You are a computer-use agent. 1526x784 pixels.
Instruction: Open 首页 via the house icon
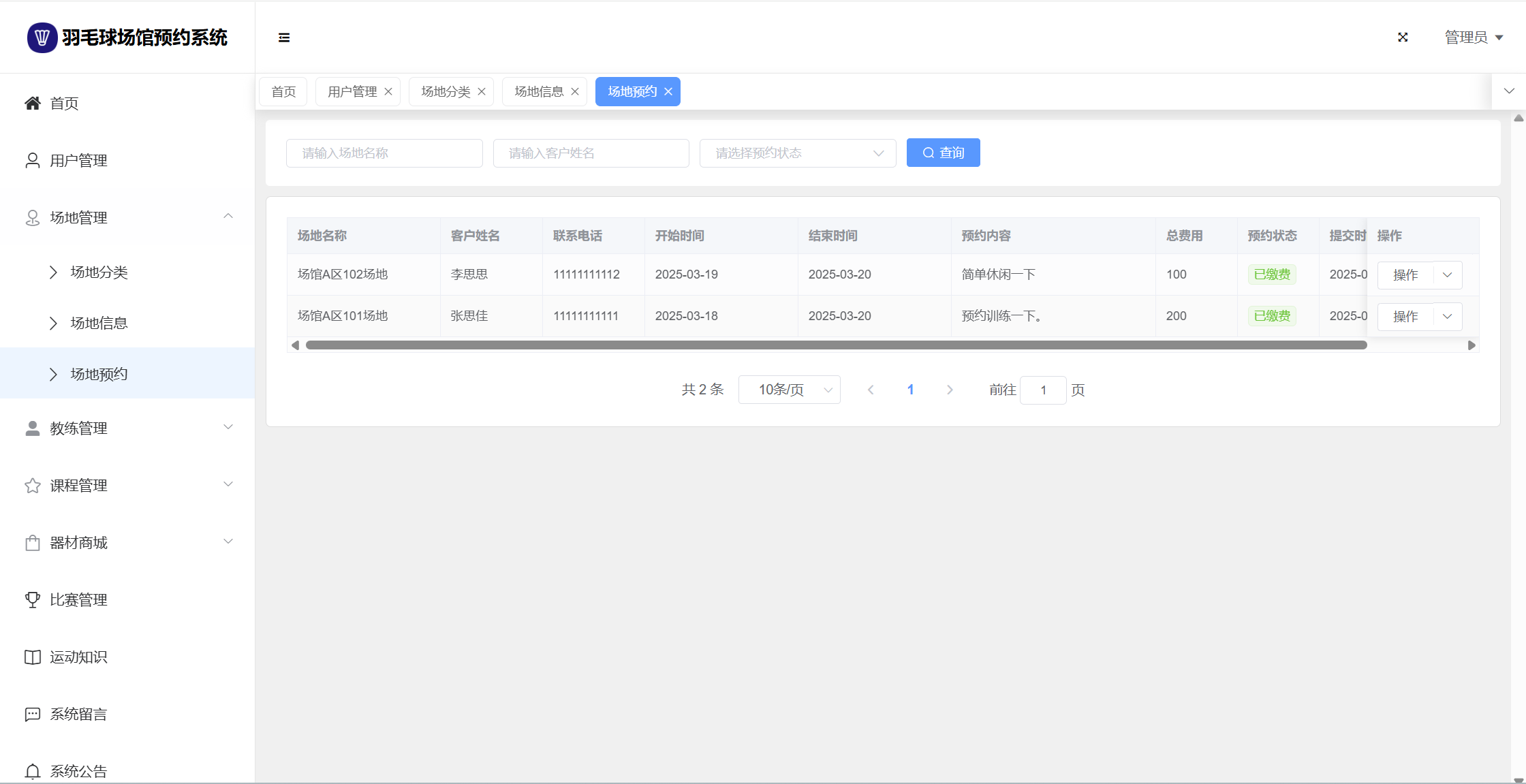[32, 104]
